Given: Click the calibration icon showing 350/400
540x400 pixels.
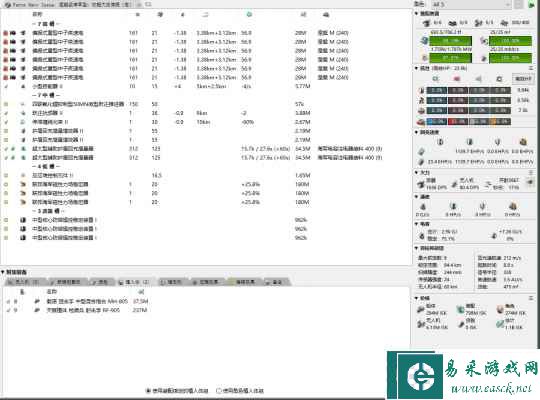Looking at the screenshot, I should tap(504, 23).
